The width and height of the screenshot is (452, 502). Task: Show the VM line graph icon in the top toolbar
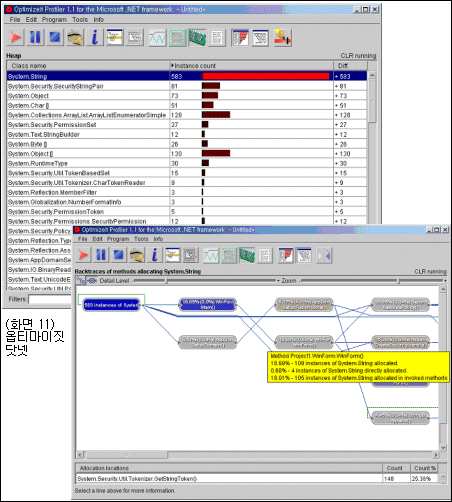pos(157,37)
